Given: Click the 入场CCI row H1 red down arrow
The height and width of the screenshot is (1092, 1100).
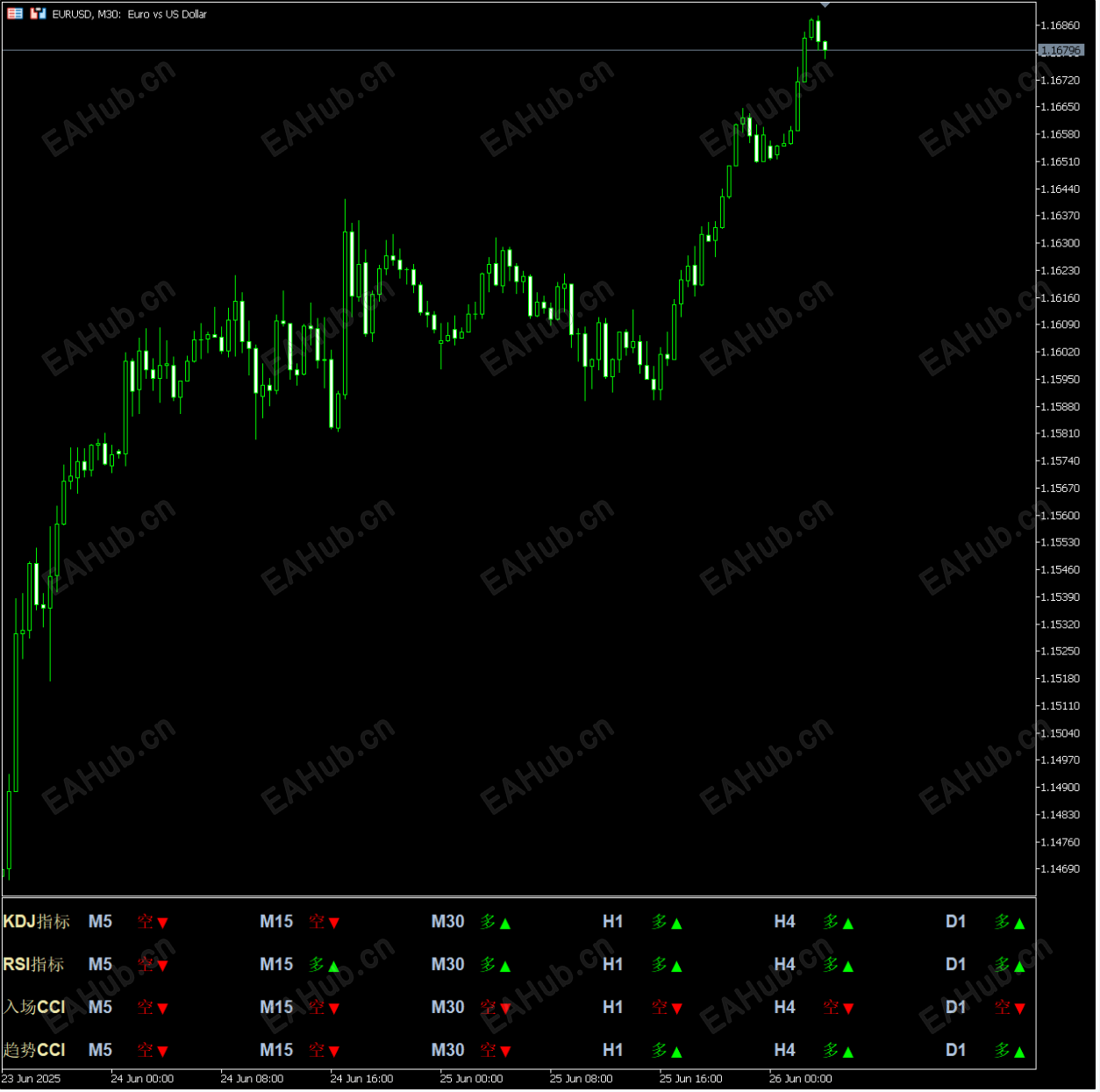Looking at the screenshot, I should [676, 1009].
